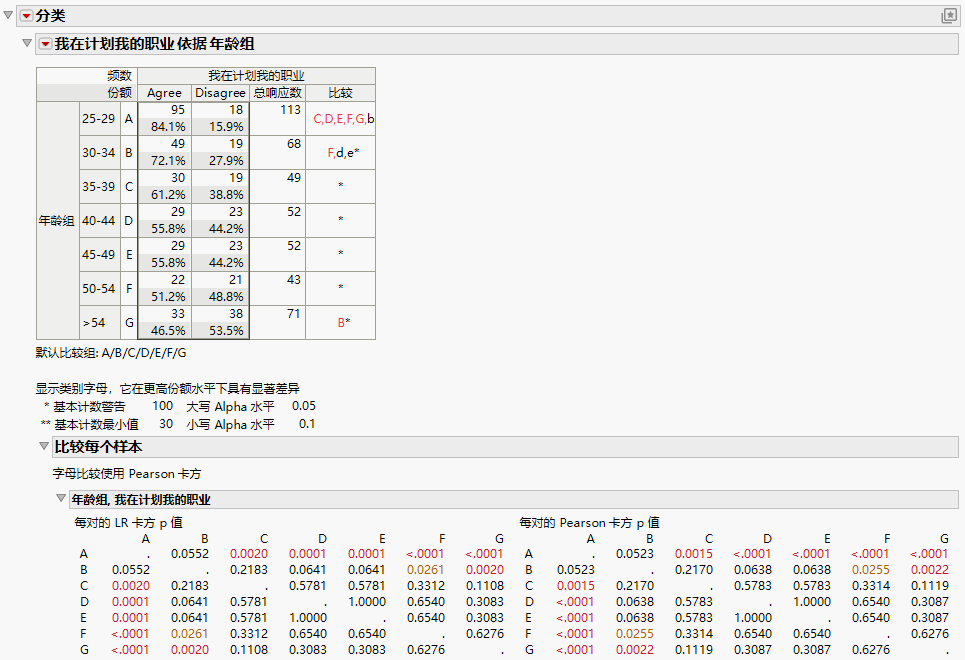Viewport: 965px width, 660px height.
Task: Click the 小写 Alpha 水平 value 0.1
Action: click(x=306, y=424)
